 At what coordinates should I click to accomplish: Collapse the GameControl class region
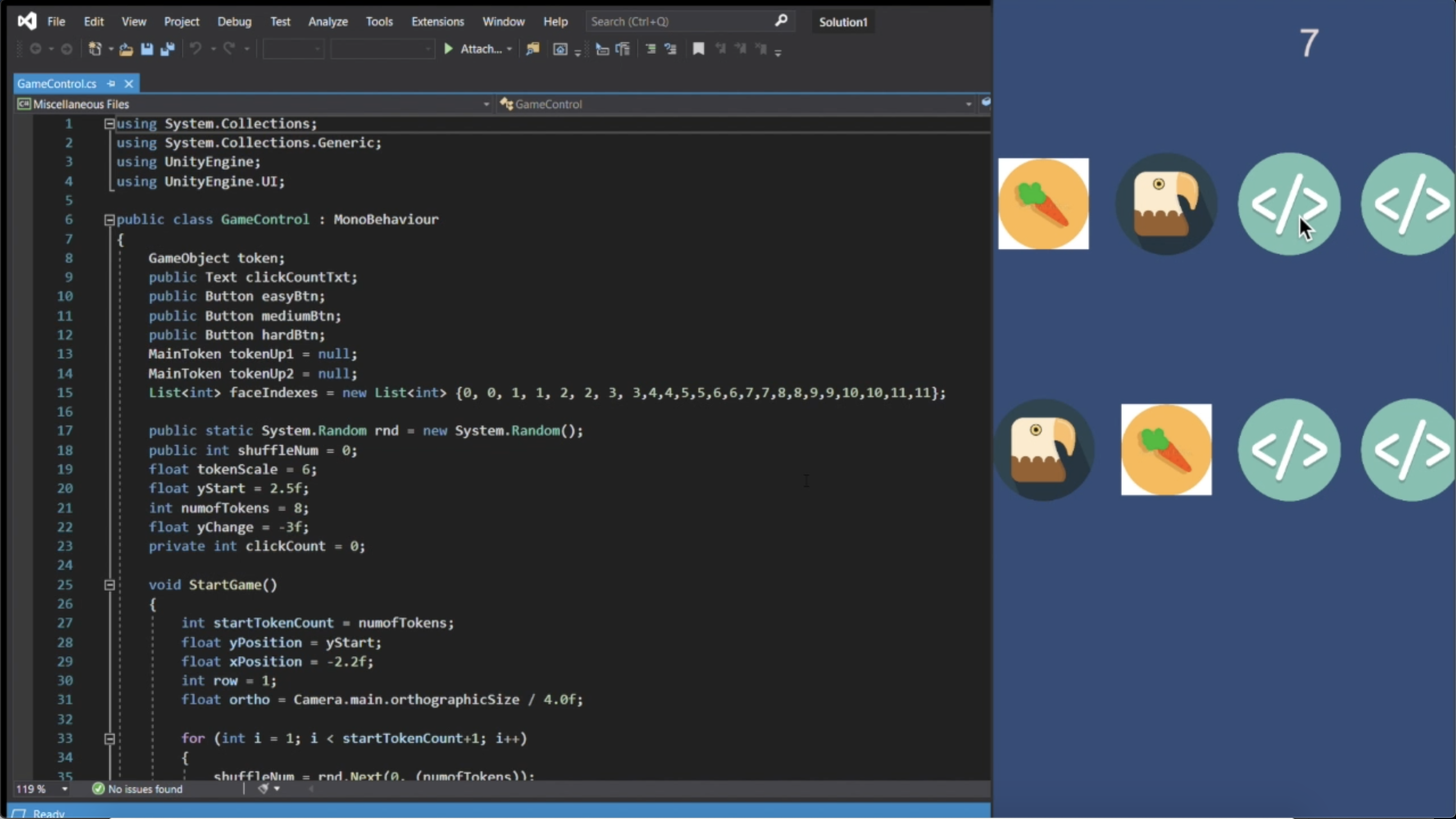coord(109,220)
